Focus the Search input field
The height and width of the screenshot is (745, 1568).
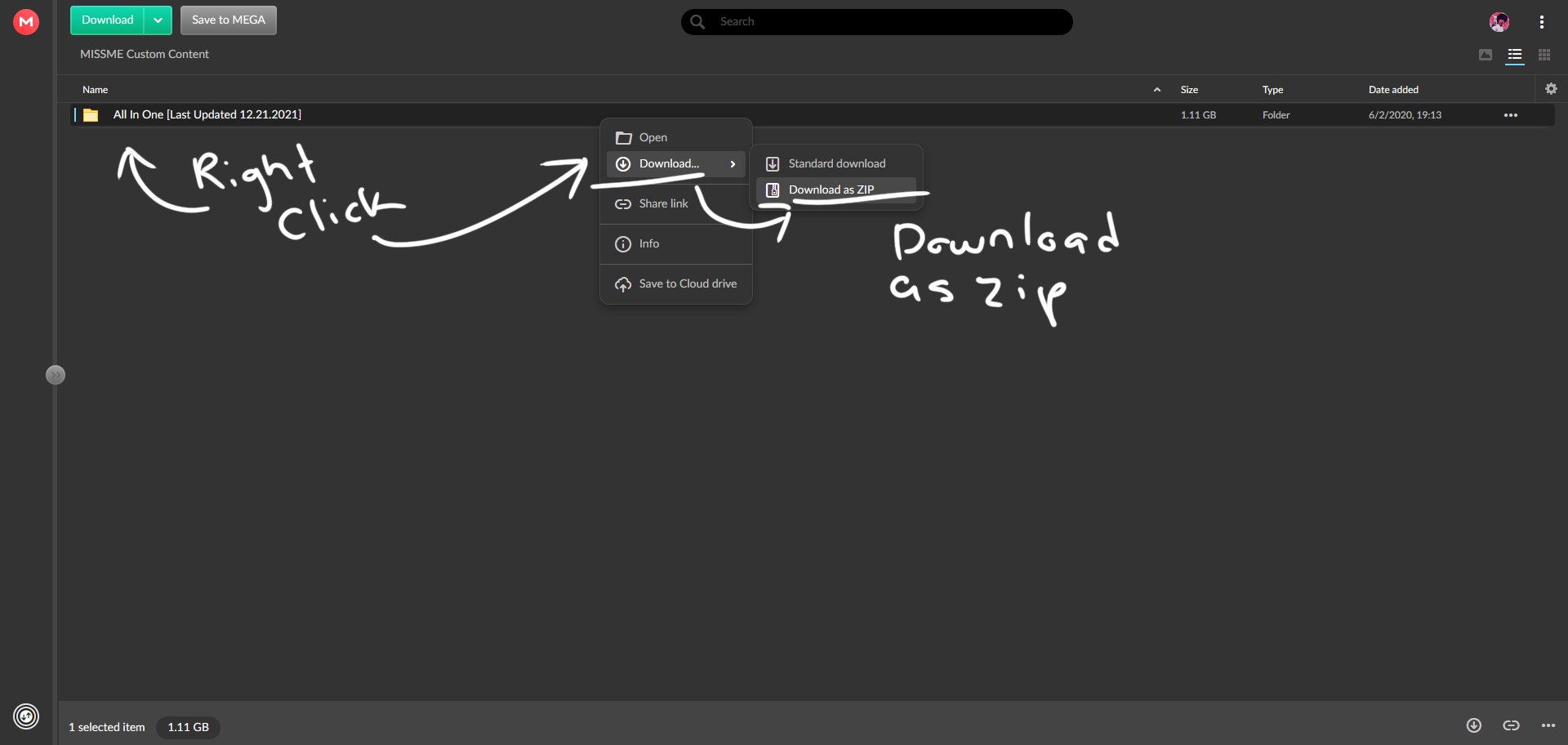pyautogui.click(x=877, y=22)
